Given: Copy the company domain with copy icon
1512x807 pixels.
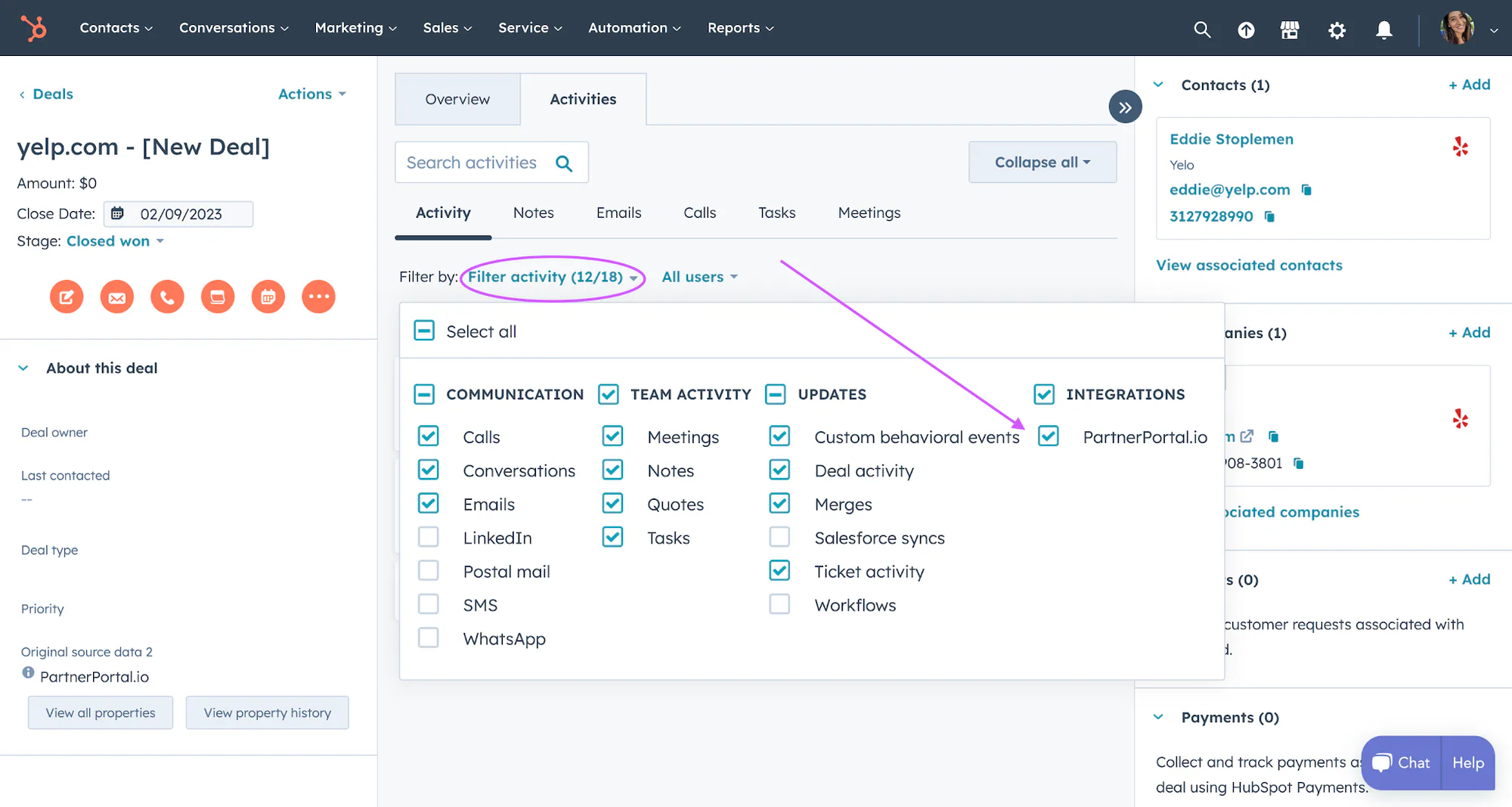Looking at the screenshot, I should point(1273,436).
